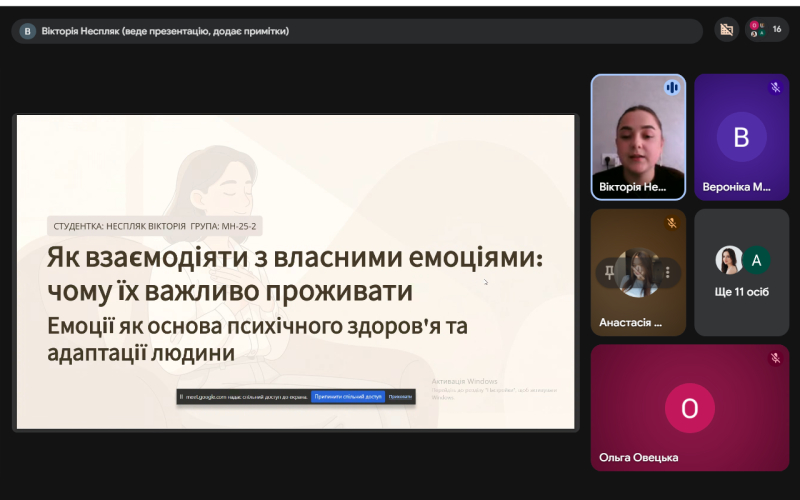Mute Анастасія via the tile's center mic button
Screen dimensions: 800x500
coord(638,271)
